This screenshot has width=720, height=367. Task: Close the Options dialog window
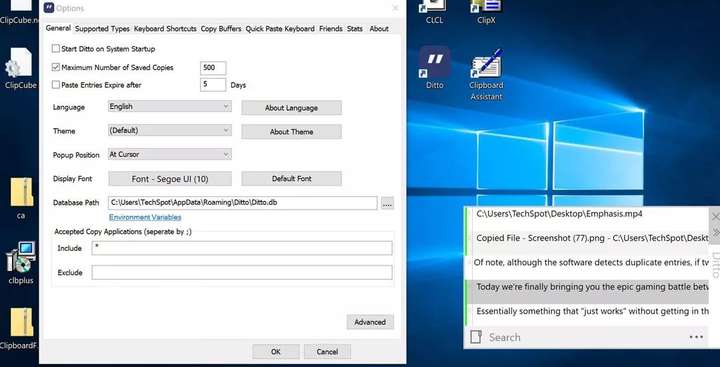pyautogui.click(x=395, y=8)
